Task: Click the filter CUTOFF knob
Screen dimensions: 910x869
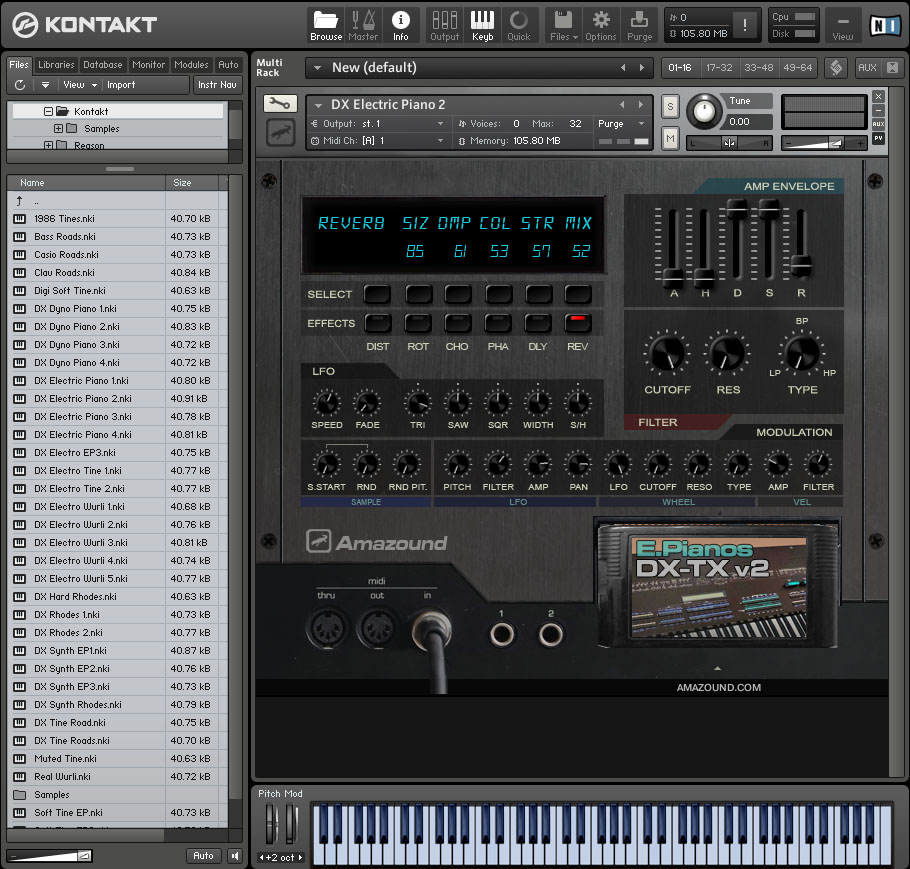Action: [666, 353]
